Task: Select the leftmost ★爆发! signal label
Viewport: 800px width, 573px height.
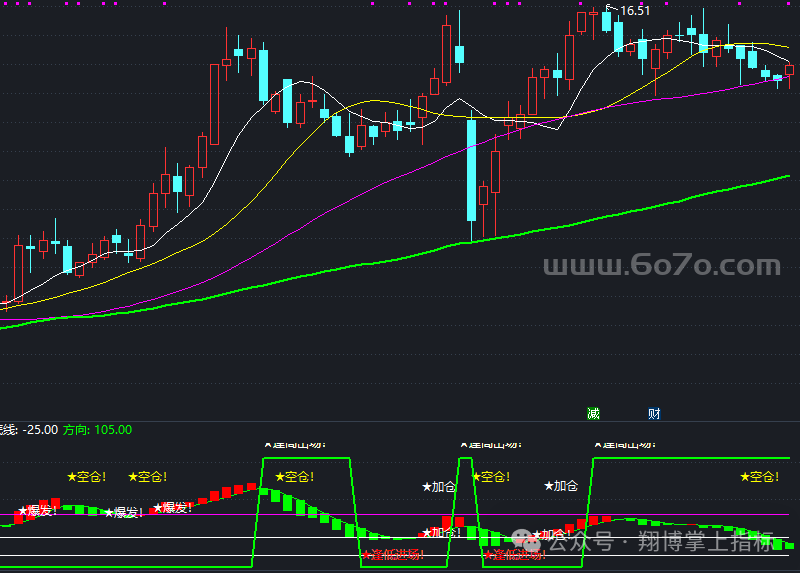Action: tap(36, 511)
